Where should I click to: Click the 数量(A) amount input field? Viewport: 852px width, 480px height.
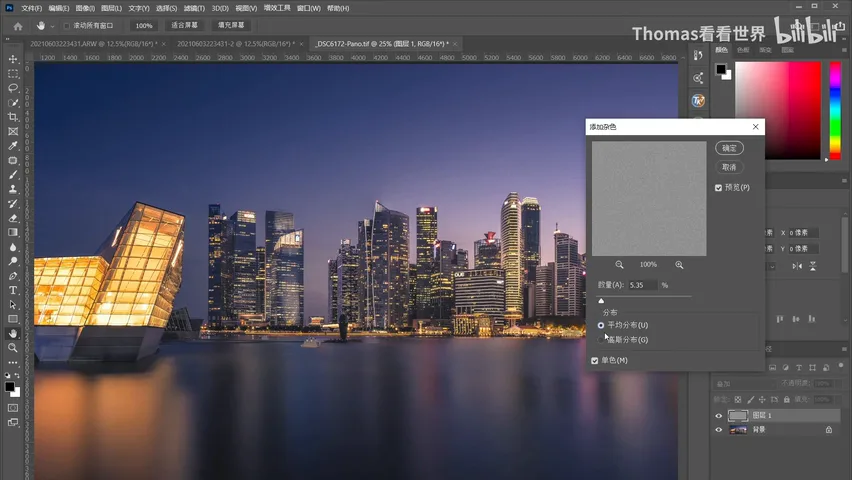(643, 285)
